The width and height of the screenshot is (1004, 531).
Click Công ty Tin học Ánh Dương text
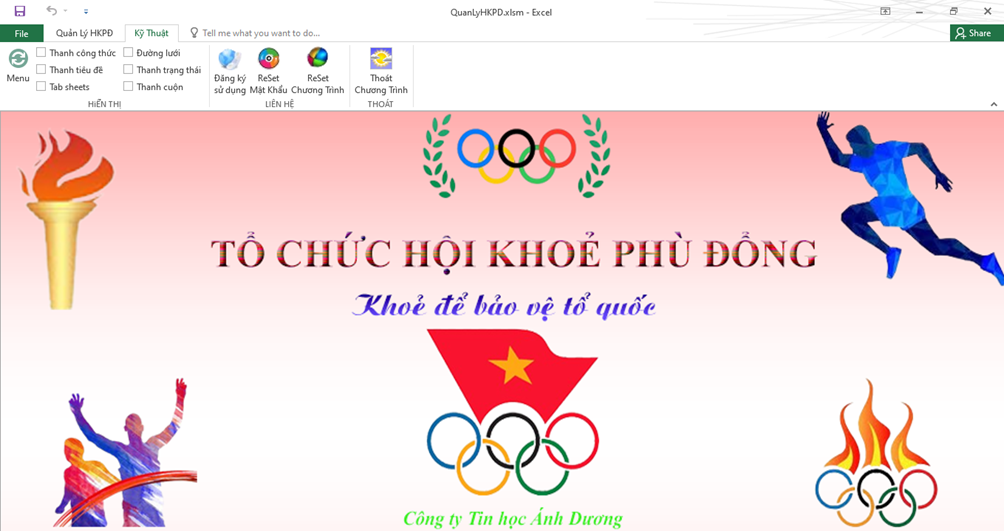(513, 518)
